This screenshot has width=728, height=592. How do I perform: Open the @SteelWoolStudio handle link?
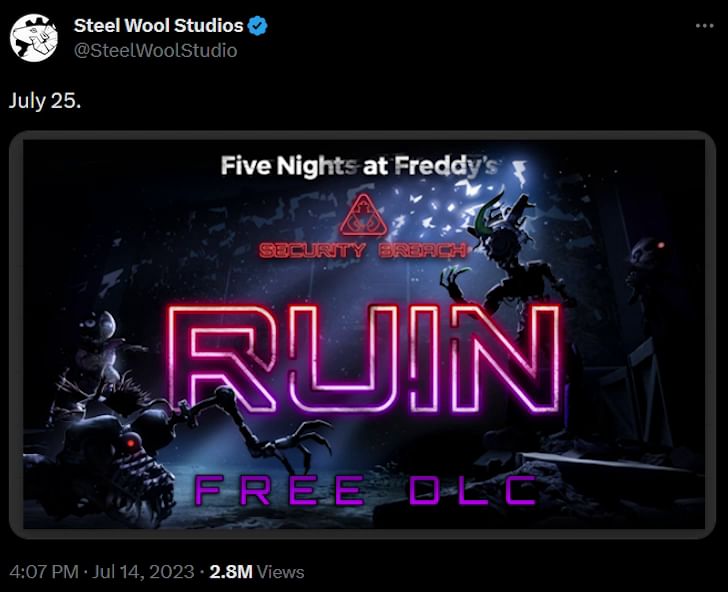coord(156,50)
